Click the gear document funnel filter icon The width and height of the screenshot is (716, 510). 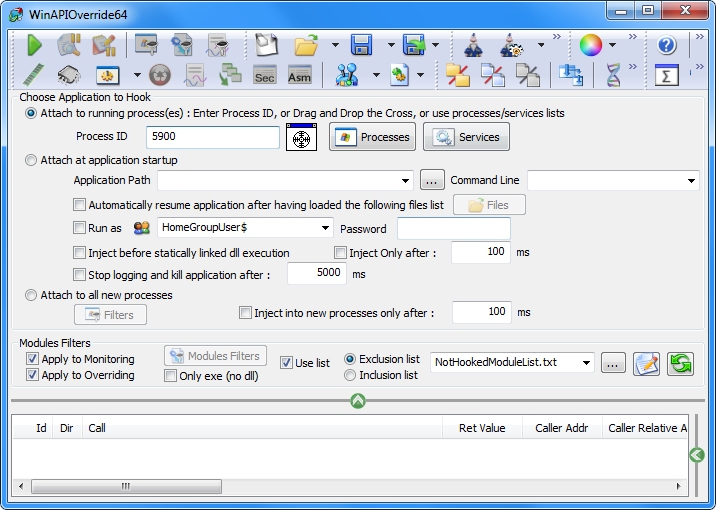(x=182, y=45)
